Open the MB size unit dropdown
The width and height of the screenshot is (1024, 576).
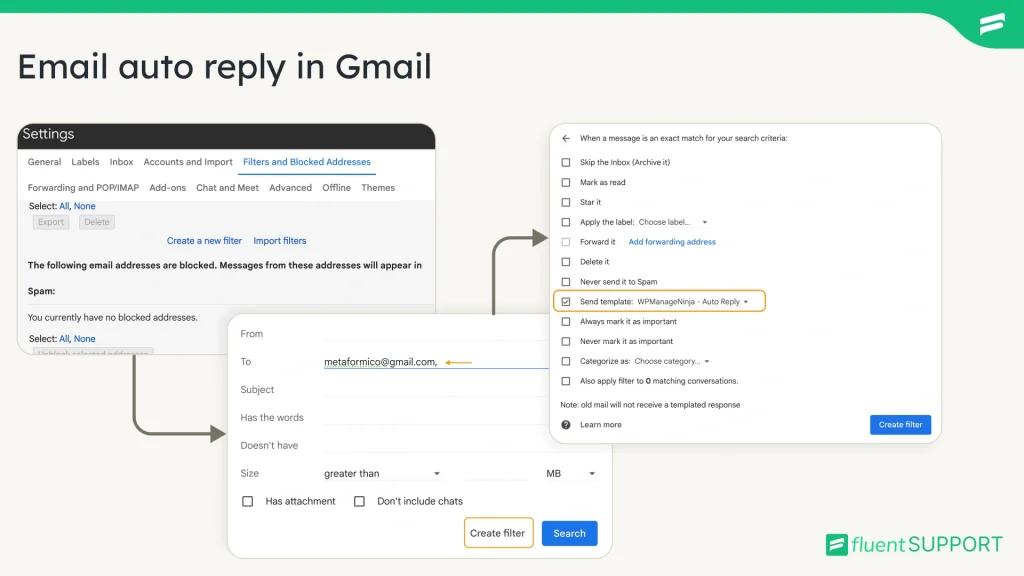tap(571, 473)
